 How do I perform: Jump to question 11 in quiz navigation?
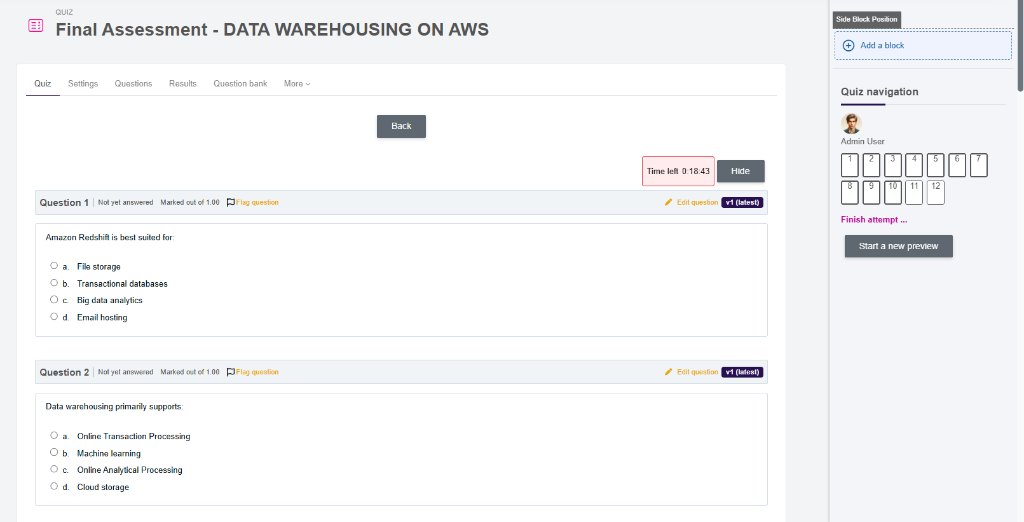pyautogui.click(x=914, y=193)
